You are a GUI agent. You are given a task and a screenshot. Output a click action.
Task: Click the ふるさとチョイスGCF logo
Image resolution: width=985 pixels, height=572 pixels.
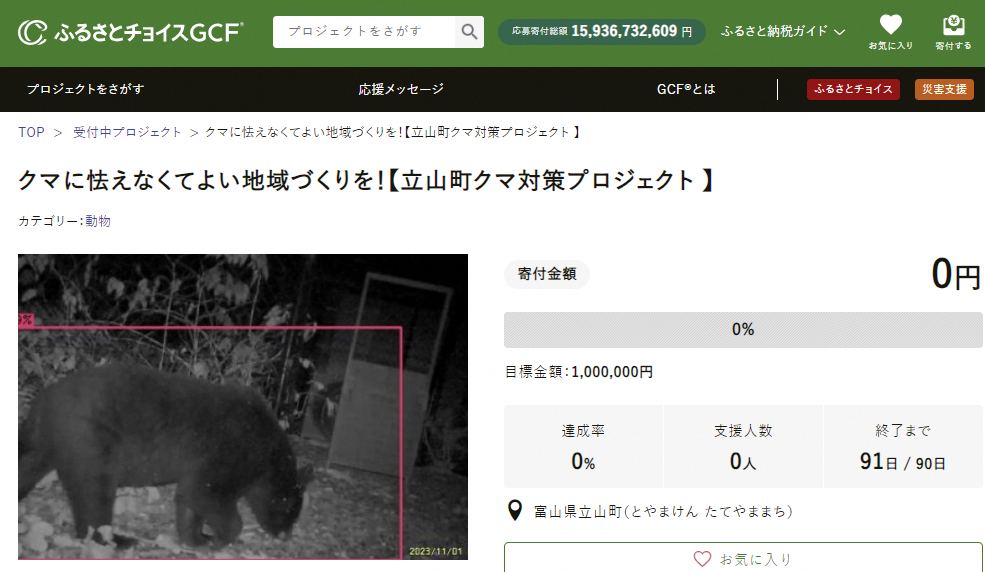(131, 32)
